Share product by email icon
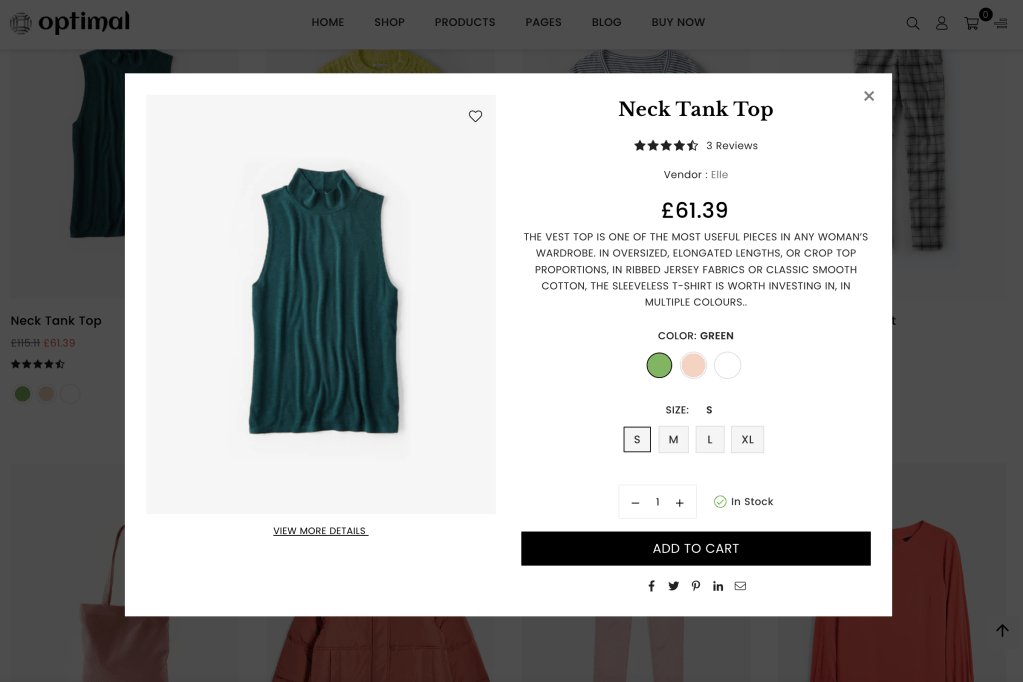This screenshot has width=1023, height=682. [740, 586]
